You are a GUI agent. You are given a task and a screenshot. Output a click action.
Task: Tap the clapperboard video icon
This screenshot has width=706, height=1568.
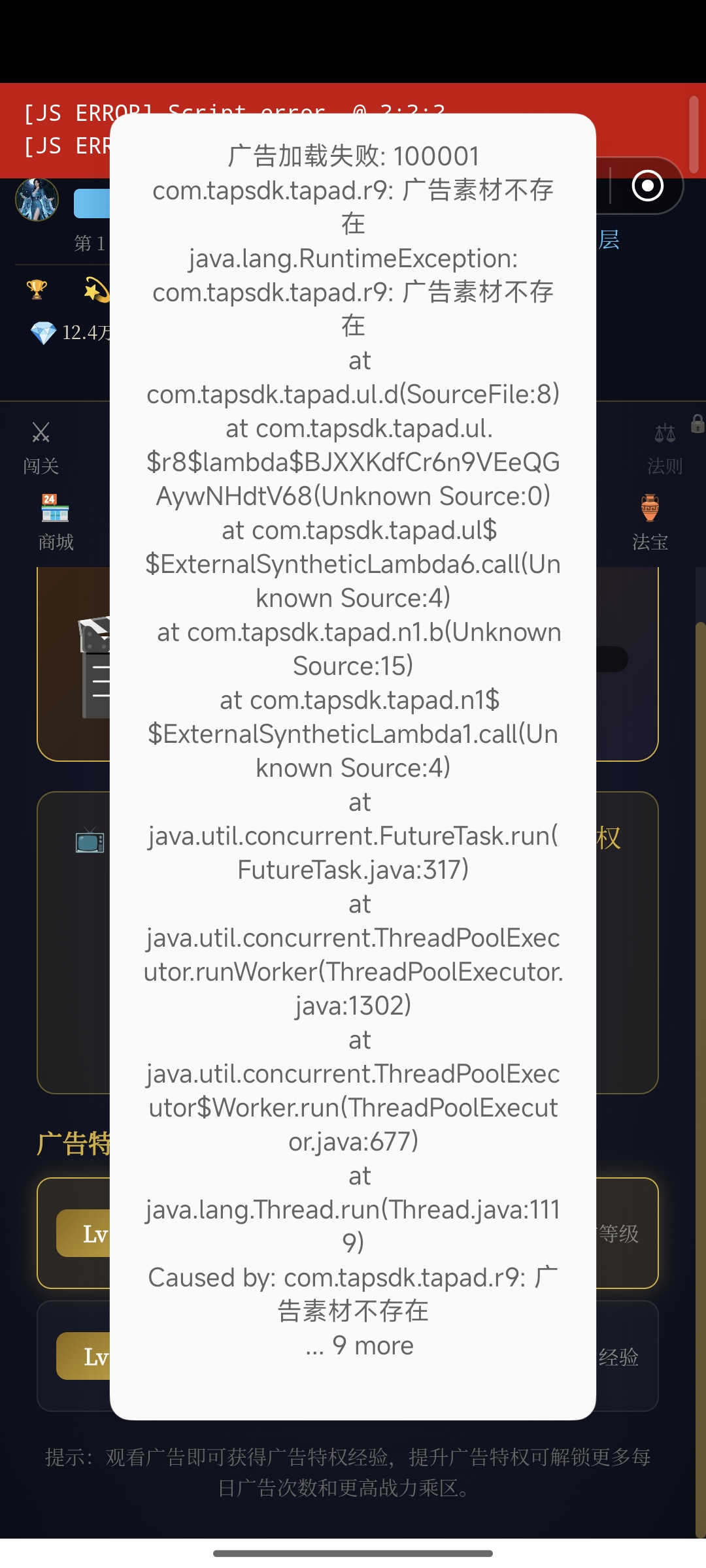pyautogui.click(x=93, y=666)
